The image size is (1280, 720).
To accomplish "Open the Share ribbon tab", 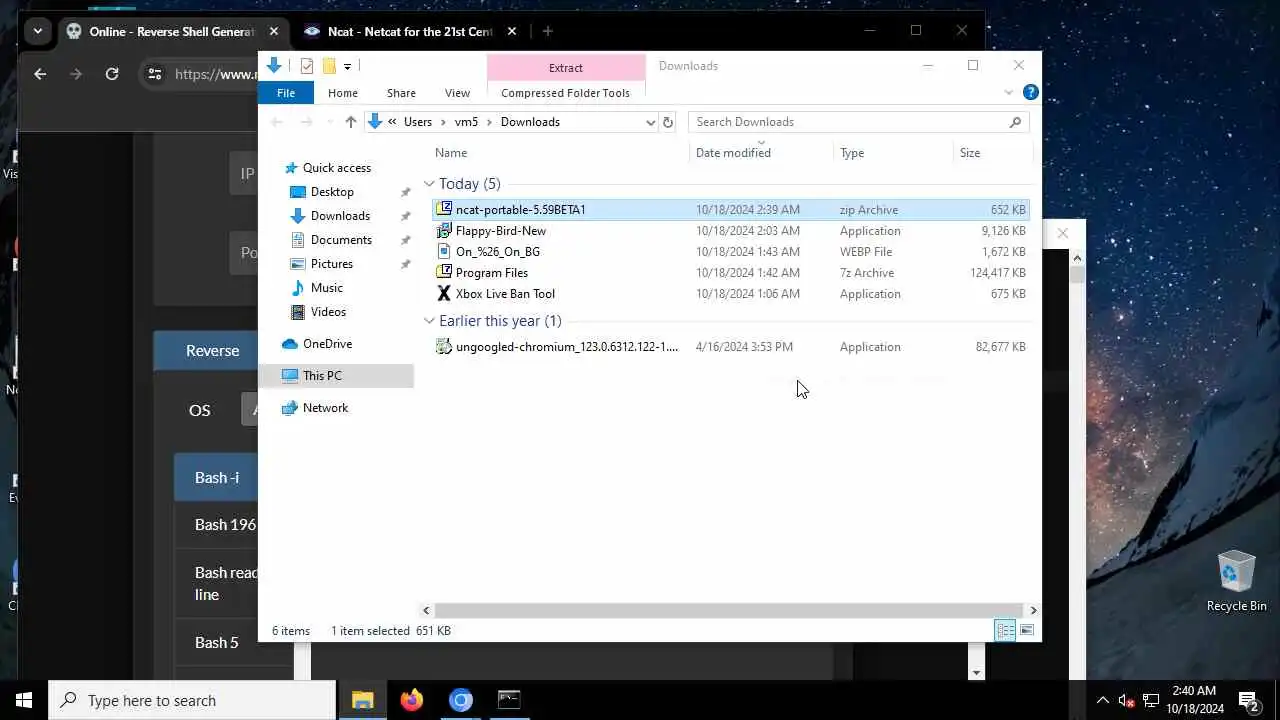I will (401, 93).
